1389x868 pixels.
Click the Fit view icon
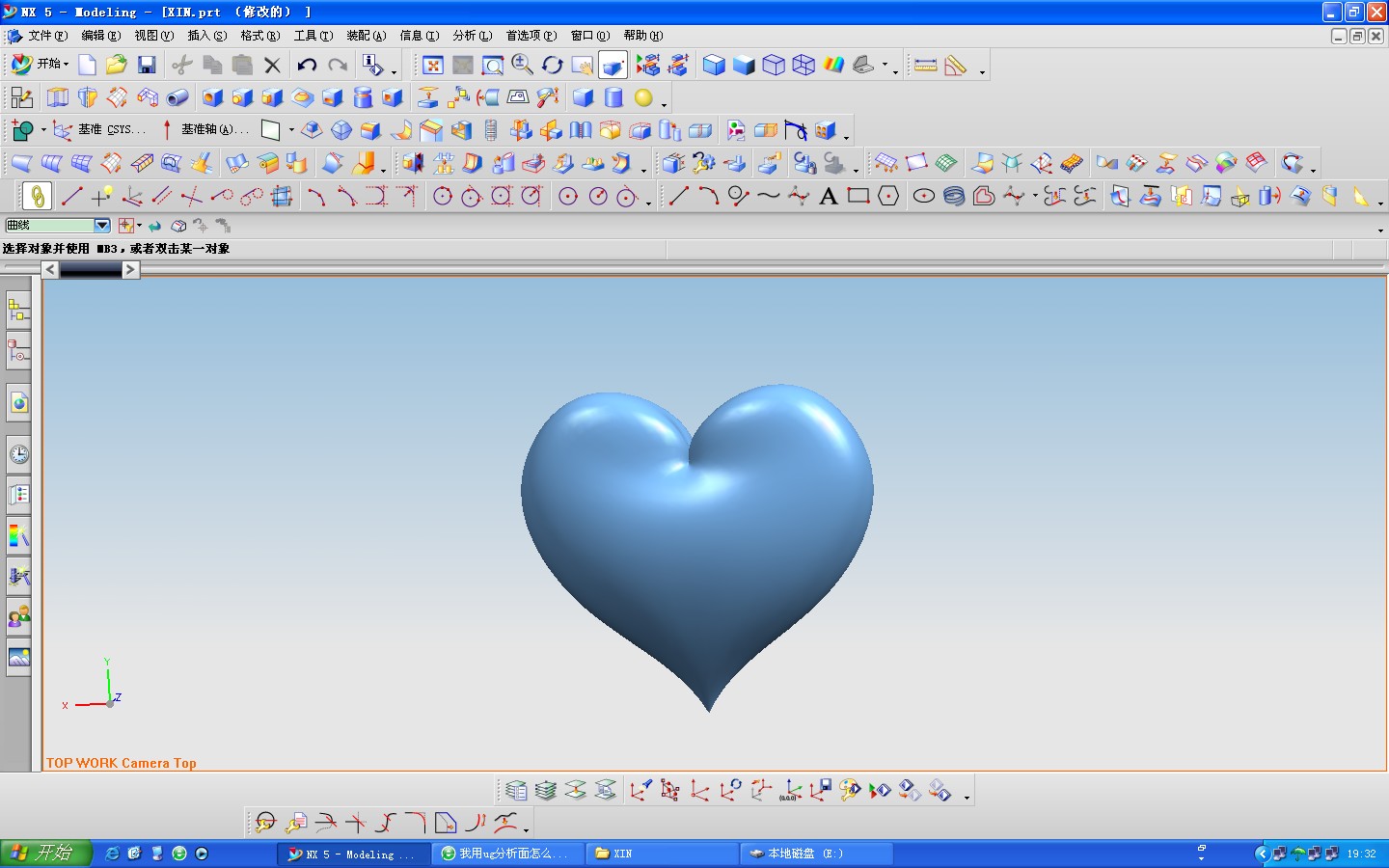[x=433, y=65]
